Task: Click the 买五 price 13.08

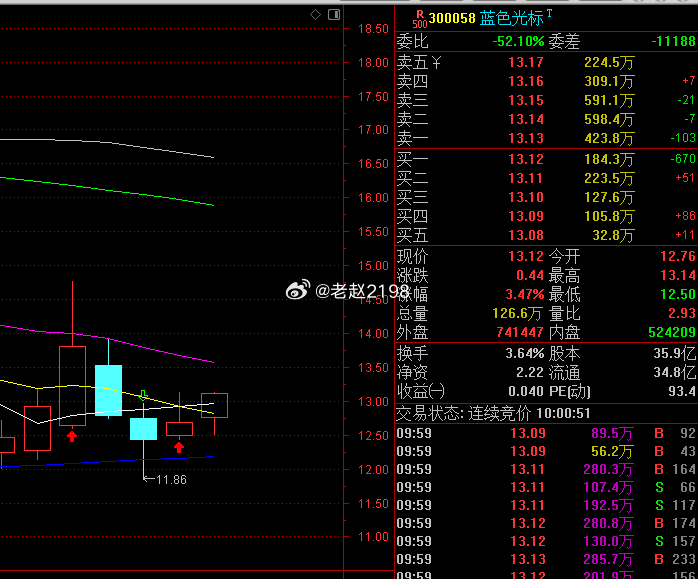Action: (x=526, y=235)
